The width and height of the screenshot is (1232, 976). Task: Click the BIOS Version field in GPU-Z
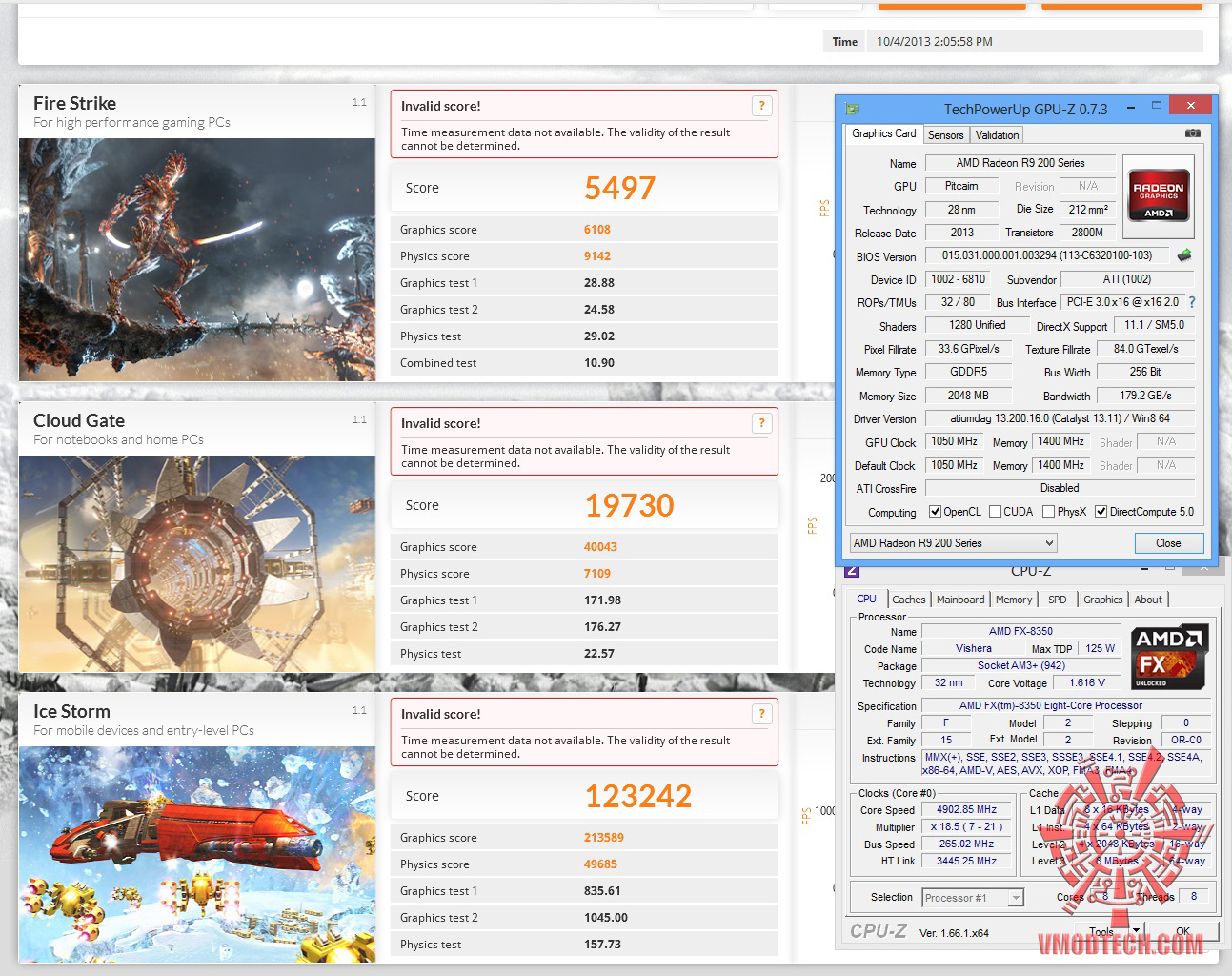tap(1047, 256)
